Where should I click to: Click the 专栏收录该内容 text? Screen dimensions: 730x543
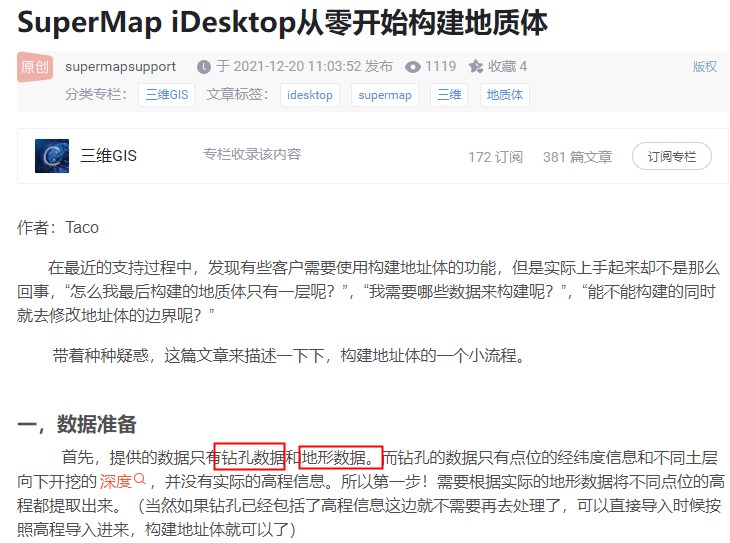(x=252, y=154)
